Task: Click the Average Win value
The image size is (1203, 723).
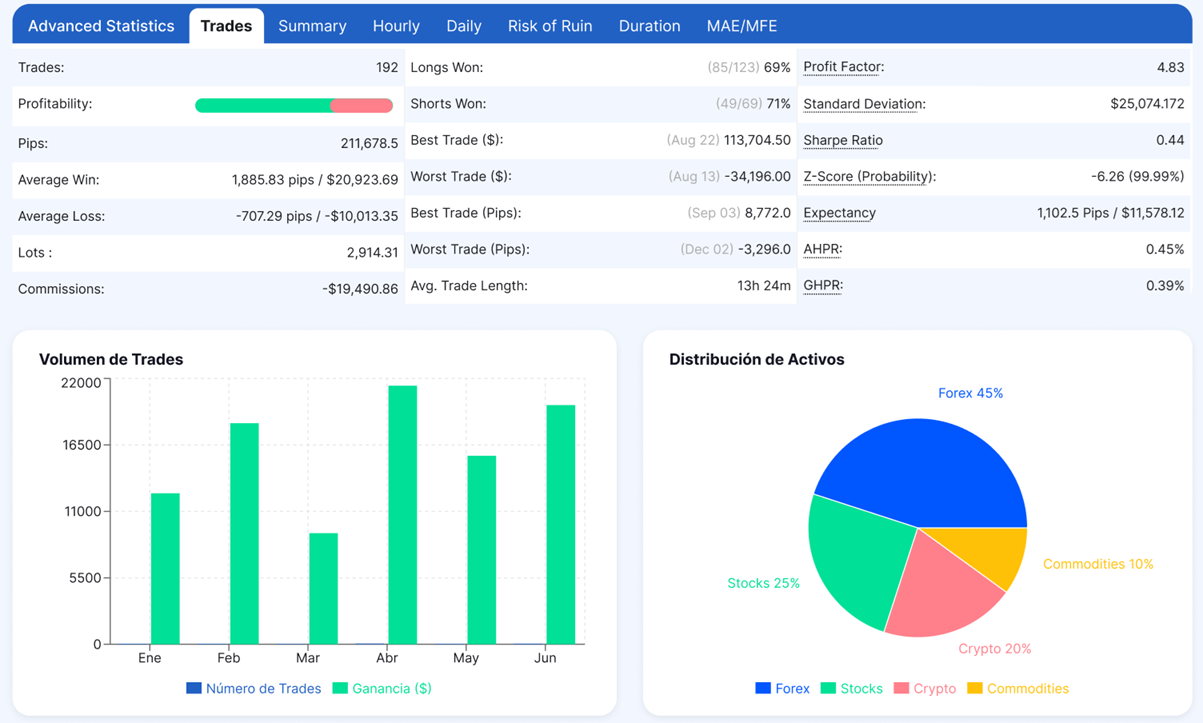Action: (315, 180)
